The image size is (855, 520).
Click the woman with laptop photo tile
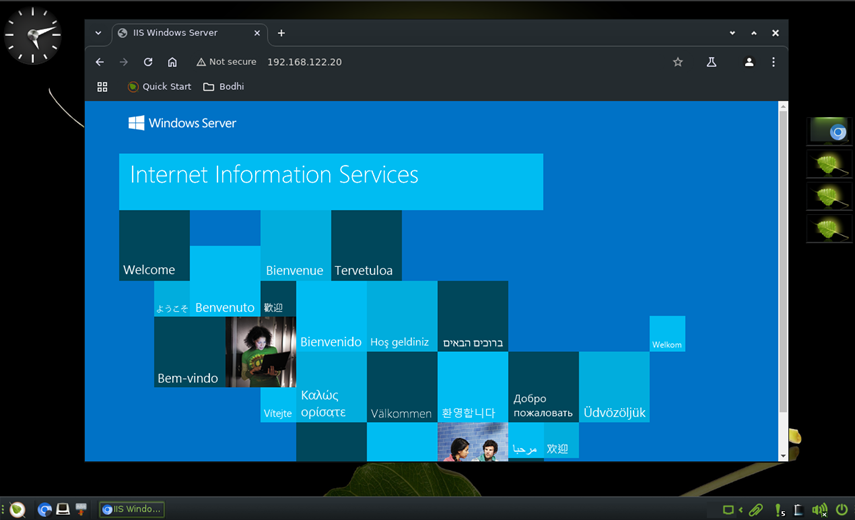pos(261,352)
